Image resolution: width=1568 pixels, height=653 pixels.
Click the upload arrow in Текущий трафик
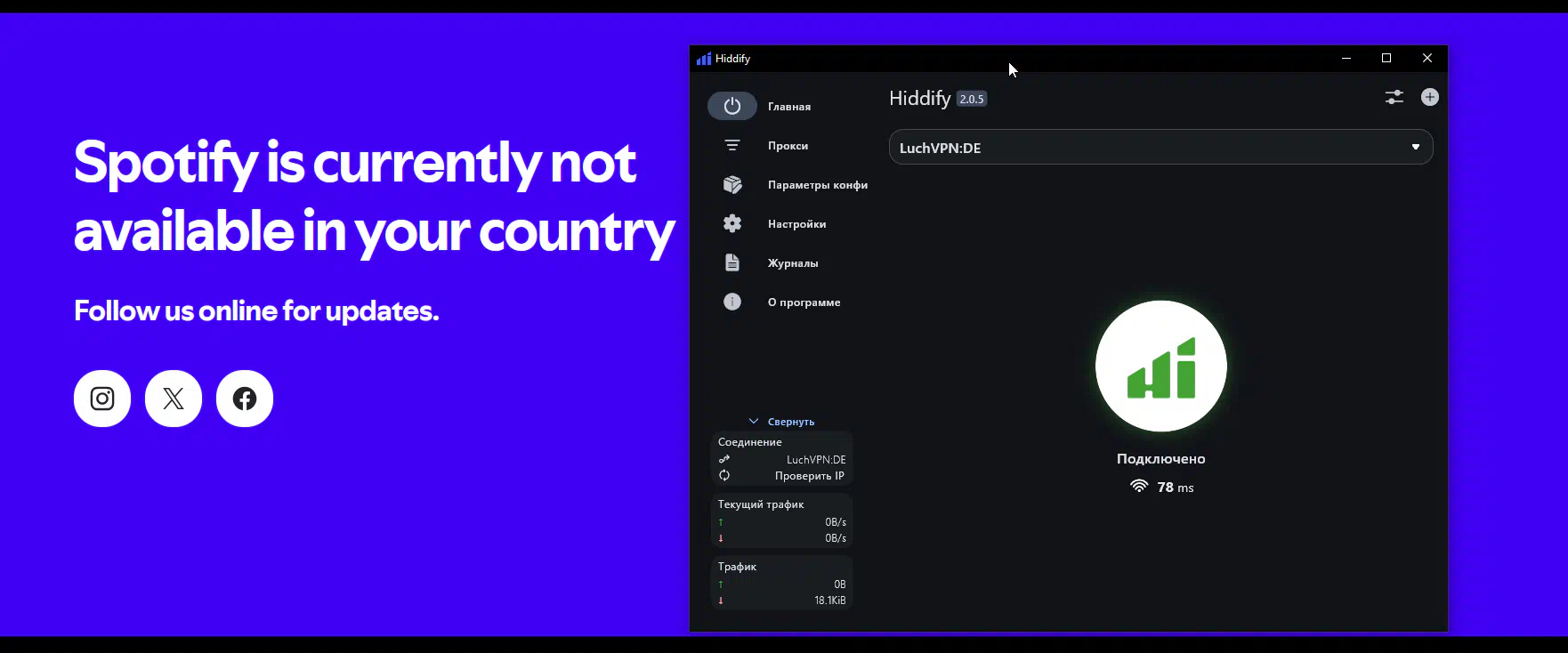[721, 522]
